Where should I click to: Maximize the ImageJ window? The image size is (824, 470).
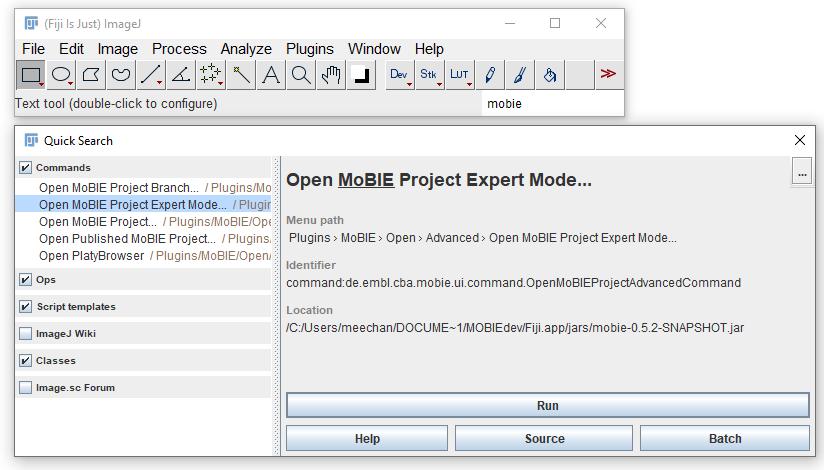(x=555, y=23)
